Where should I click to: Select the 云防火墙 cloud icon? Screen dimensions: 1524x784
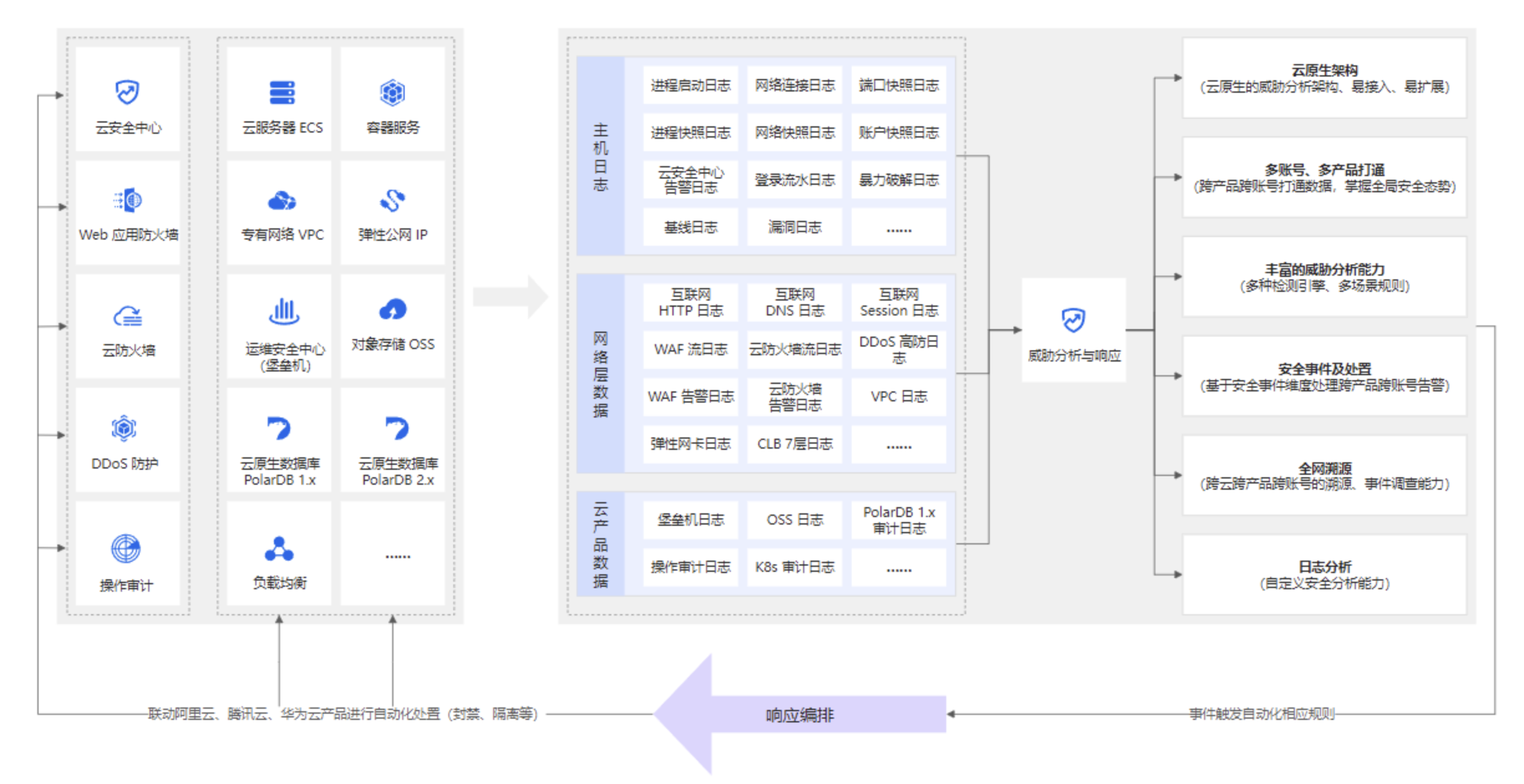click(128, 316)
